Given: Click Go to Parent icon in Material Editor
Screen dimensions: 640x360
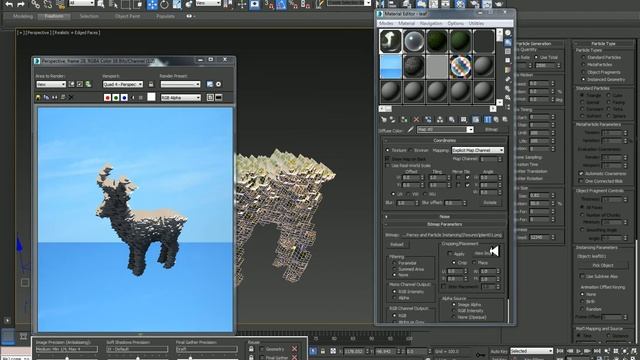Looking at the screenshot, I should point(496,120).
